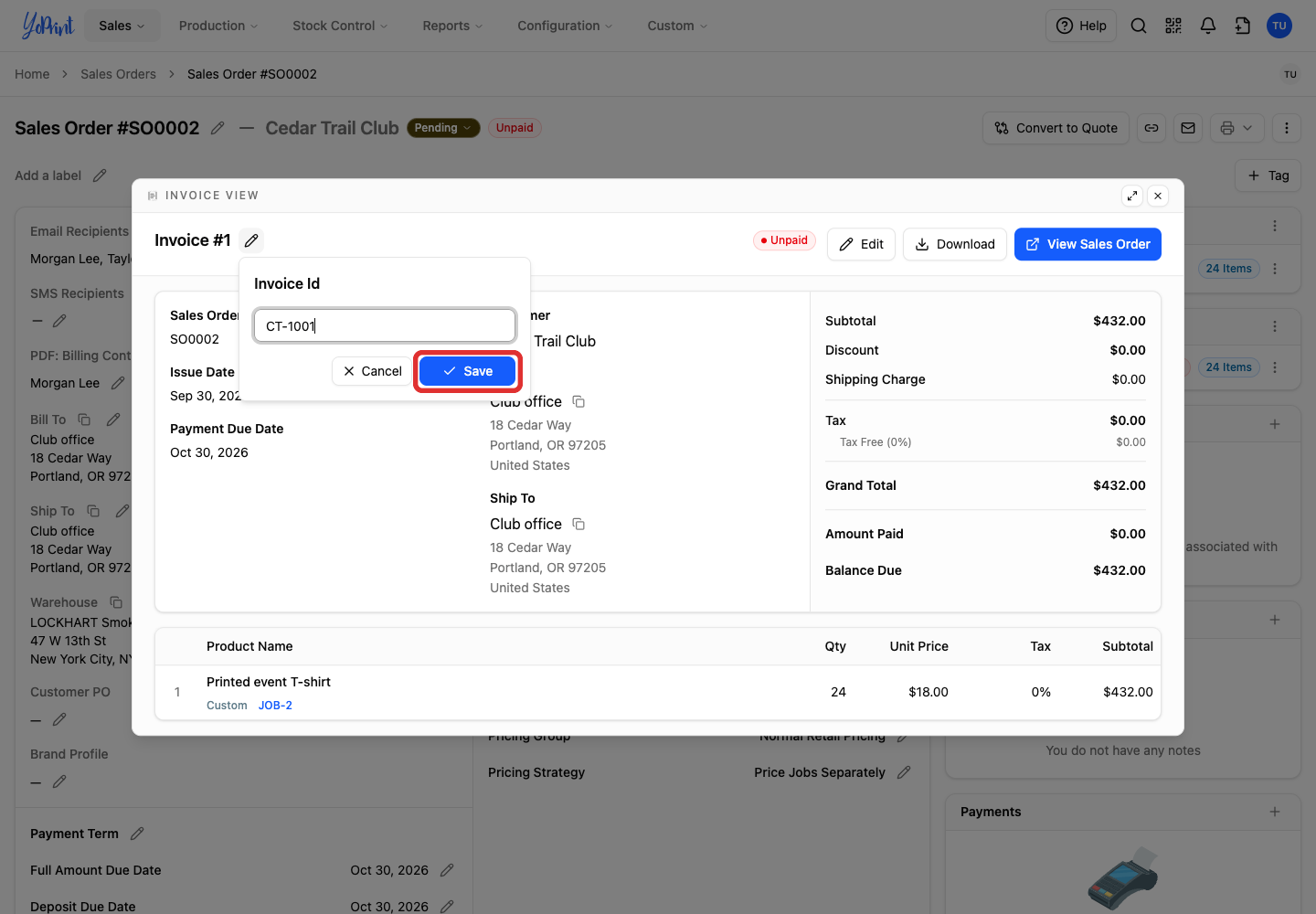Edit the Customer PO pencil
Viewport: 1316px width, 914px height.
coord(59,719)
